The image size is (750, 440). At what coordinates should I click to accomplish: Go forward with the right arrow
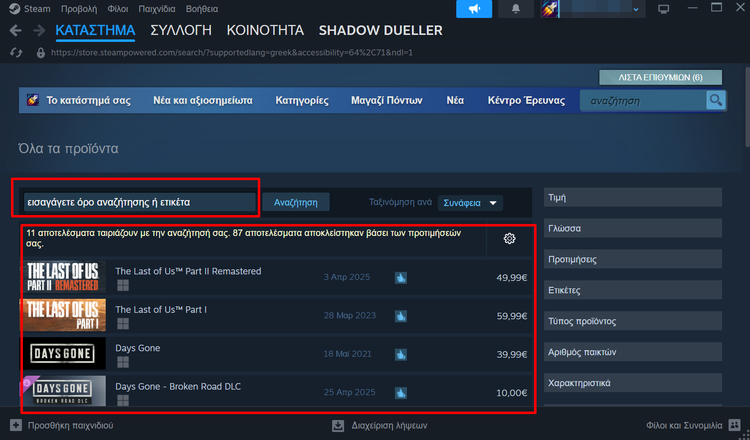39,31
